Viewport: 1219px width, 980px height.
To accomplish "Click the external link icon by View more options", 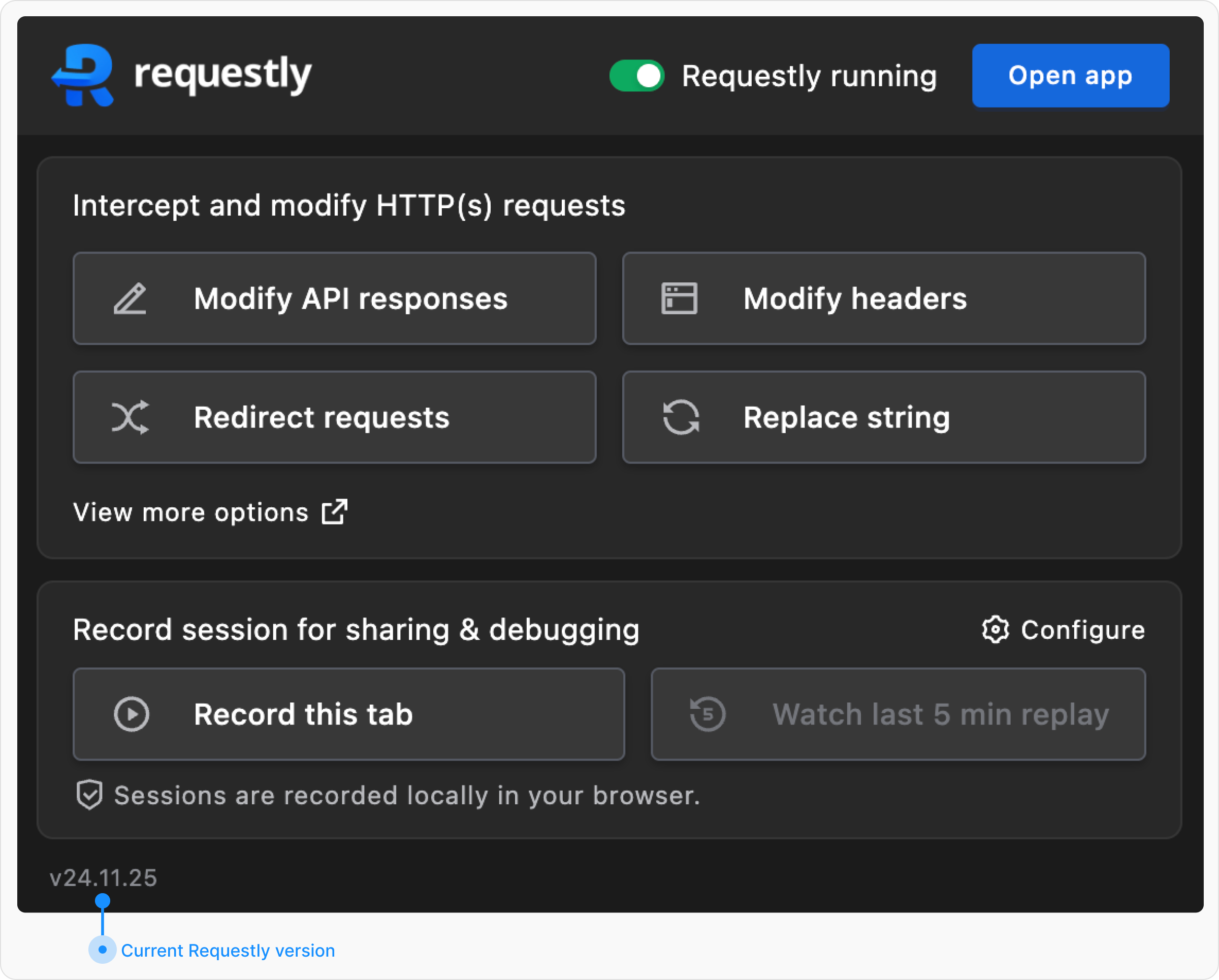I will [335, 512].
